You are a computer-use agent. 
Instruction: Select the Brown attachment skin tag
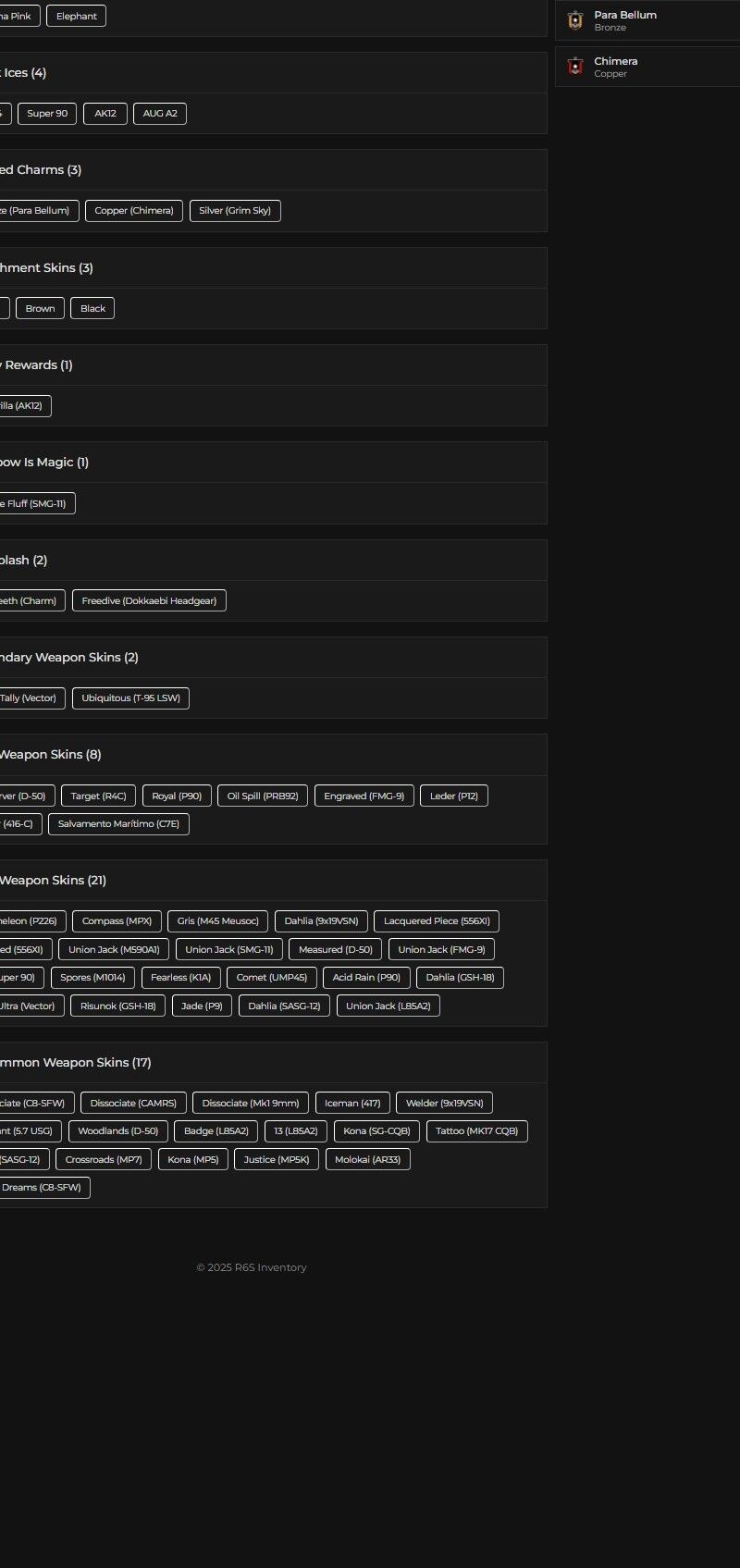click(40, 309)
